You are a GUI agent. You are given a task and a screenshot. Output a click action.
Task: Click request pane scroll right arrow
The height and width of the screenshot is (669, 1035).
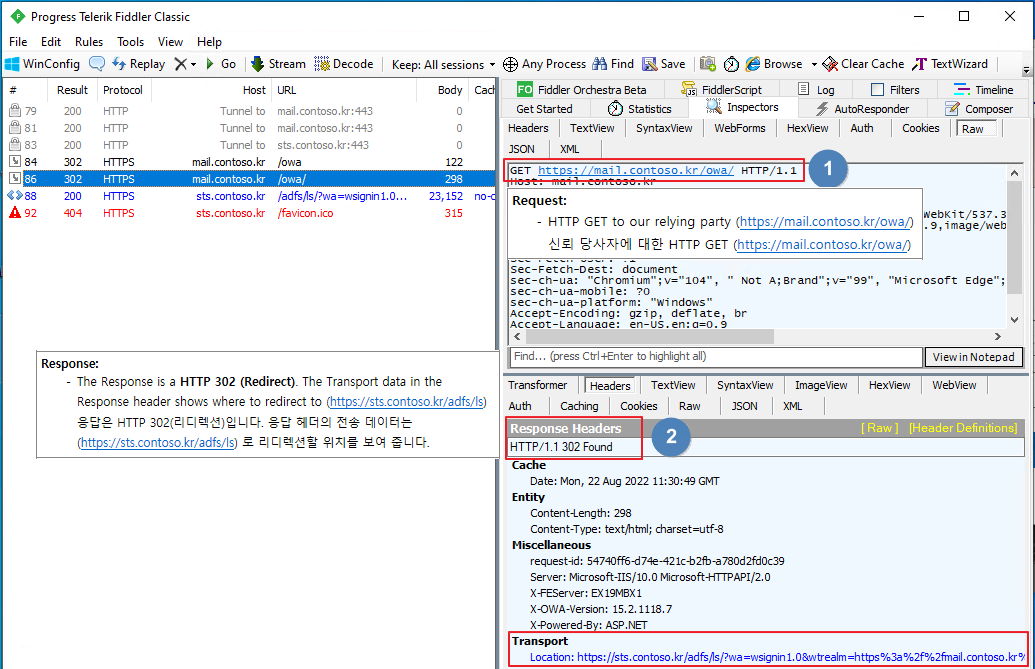pos(998,336)
